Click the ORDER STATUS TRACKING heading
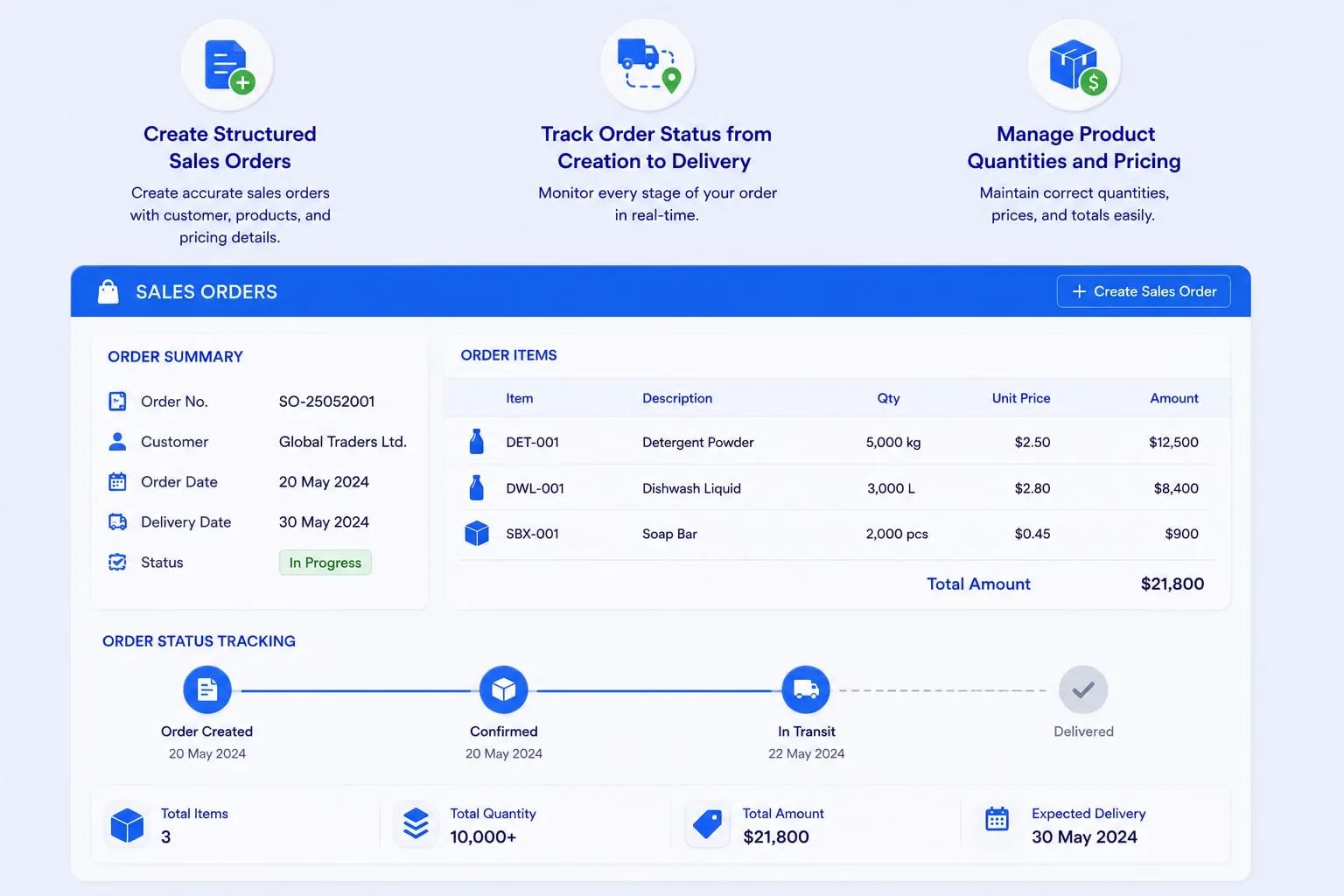The height and width of the screenshot is (896, 1344). tap(199, 641)
